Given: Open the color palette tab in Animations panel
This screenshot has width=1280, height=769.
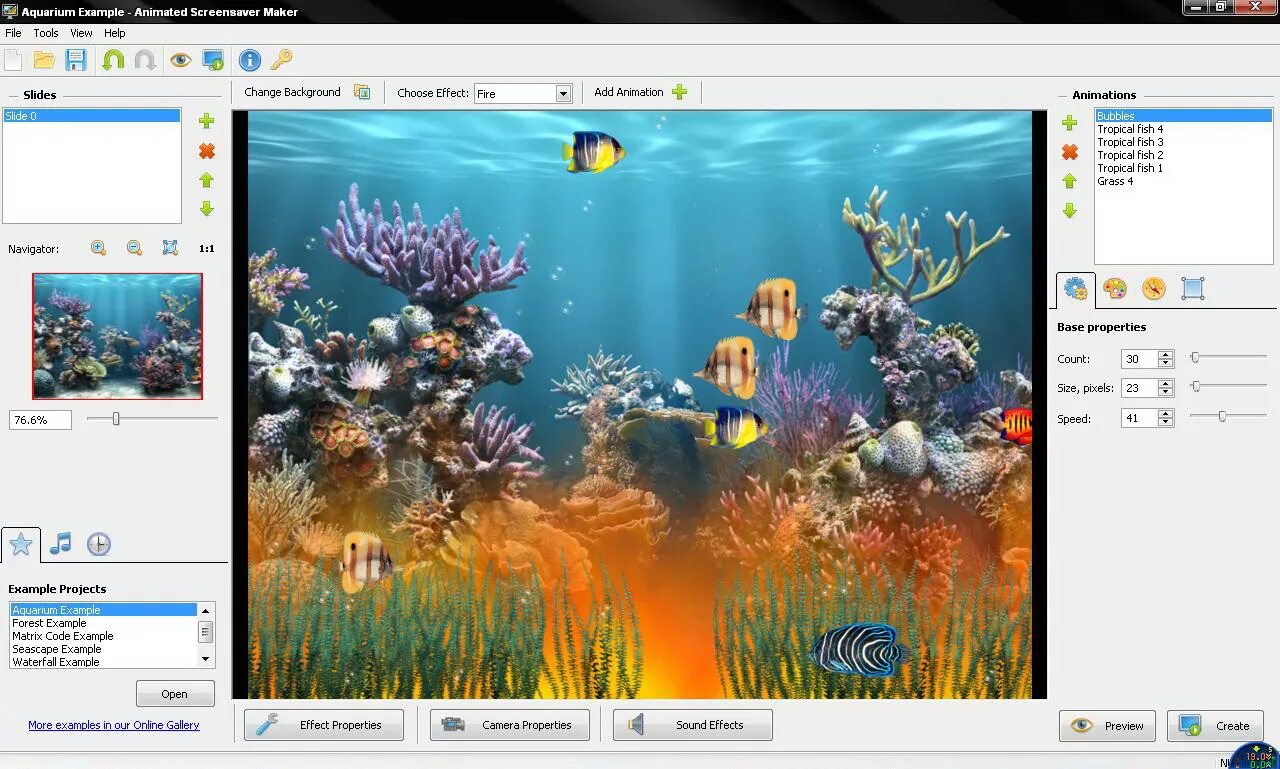Looking at the screenshot, I should coord(1115,289).
